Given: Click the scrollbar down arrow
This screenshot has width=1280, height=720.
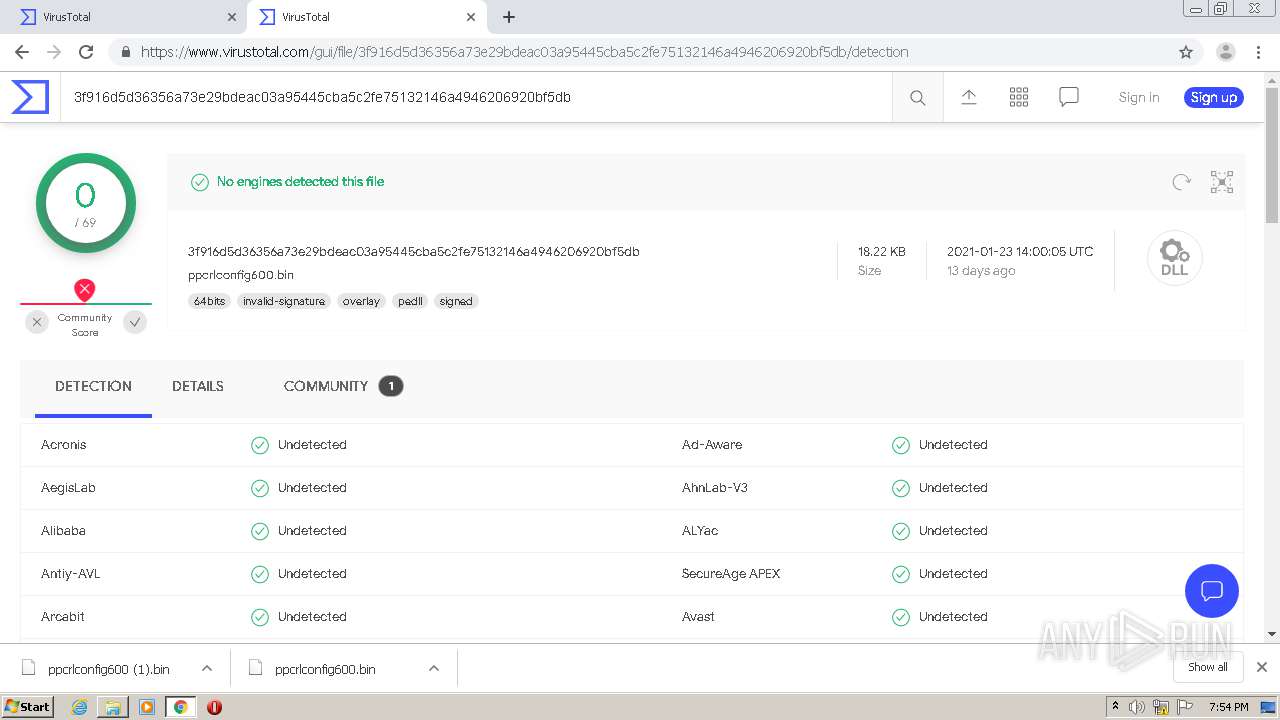Looking at the screenshot, I should [x=1272, y=634].
